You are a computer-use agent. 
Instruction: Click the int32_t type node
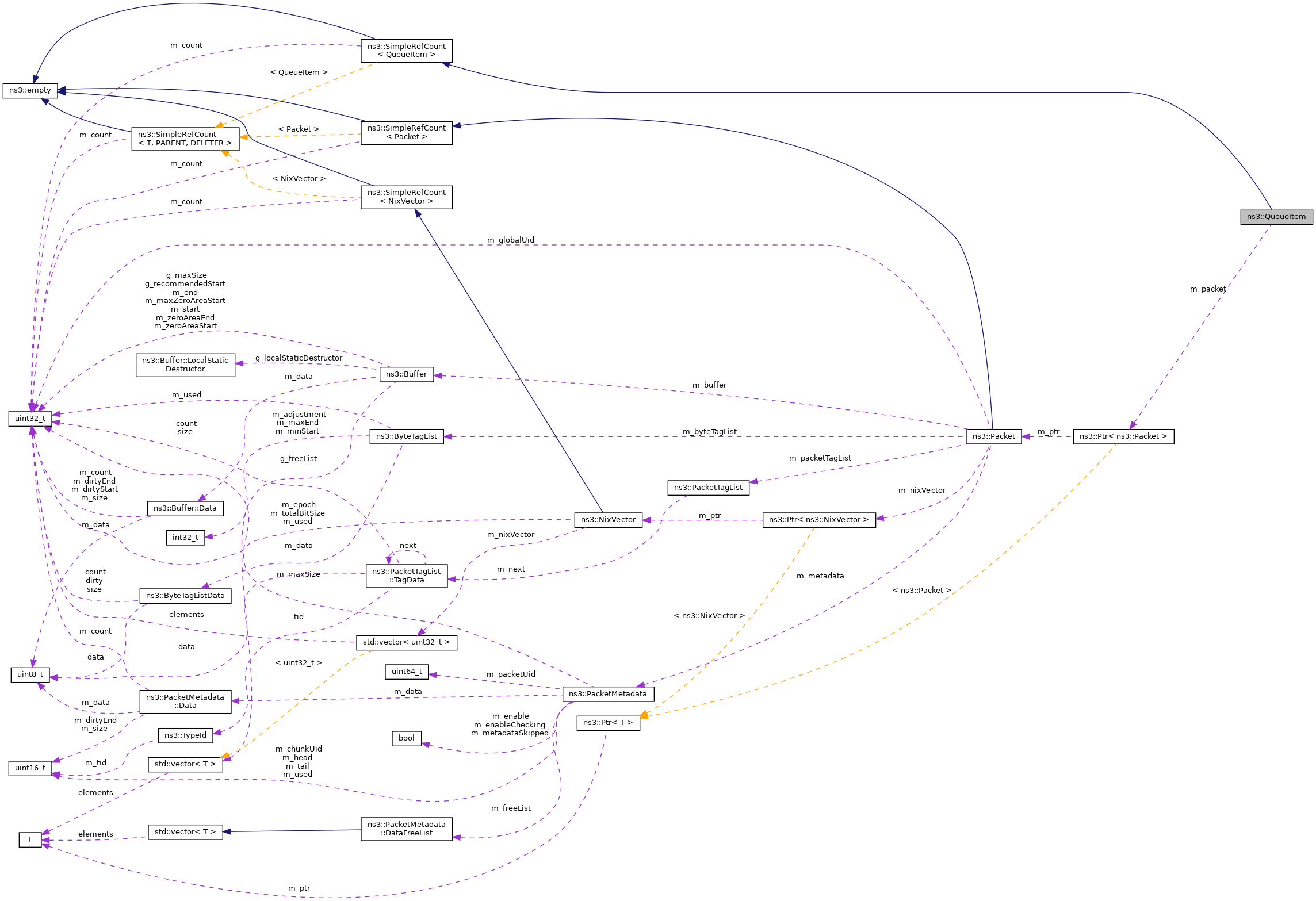pyautogui.click(x=185, y=538)
